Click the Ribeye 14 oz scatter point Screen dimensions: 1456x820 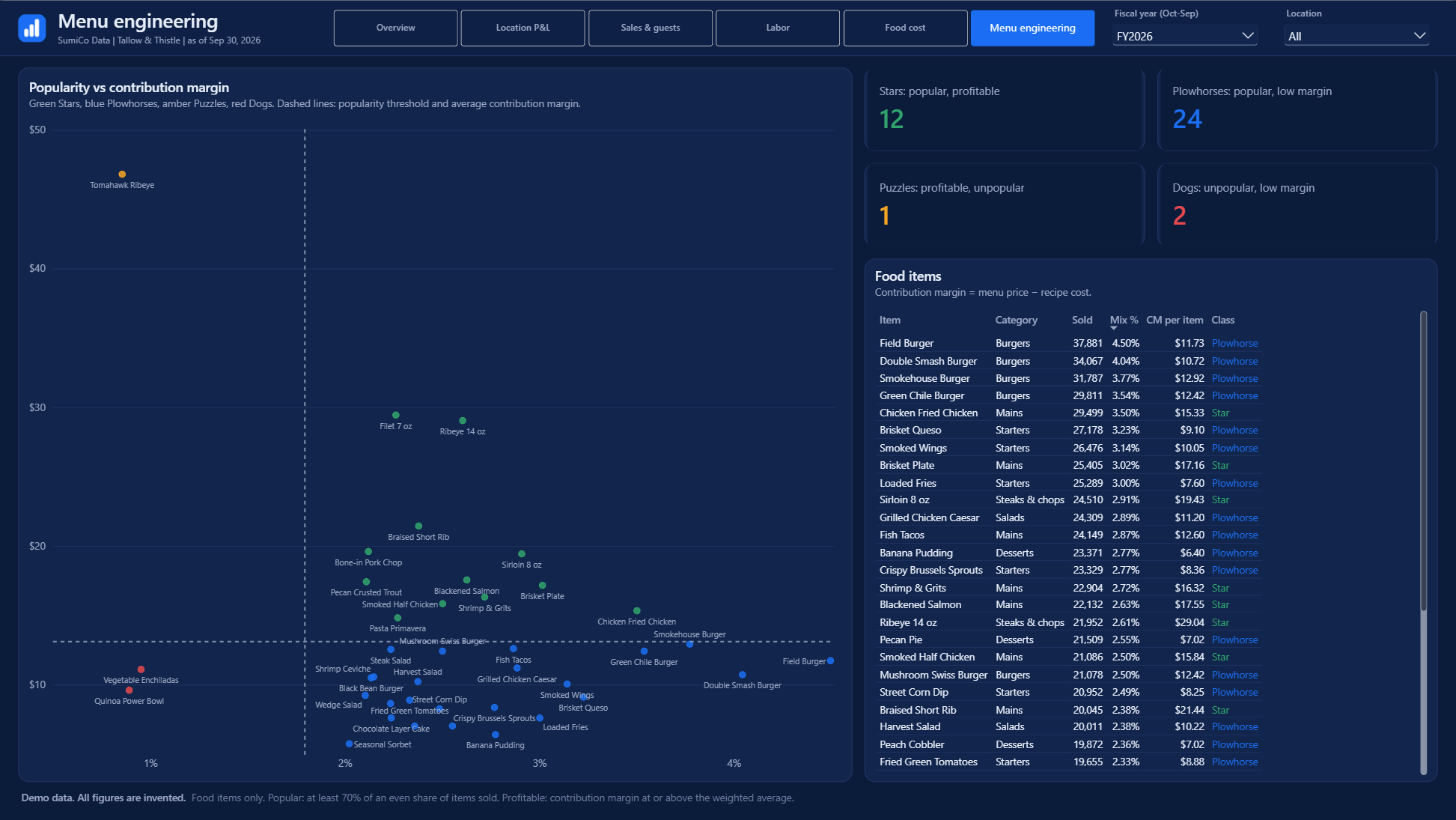point(463,421)
